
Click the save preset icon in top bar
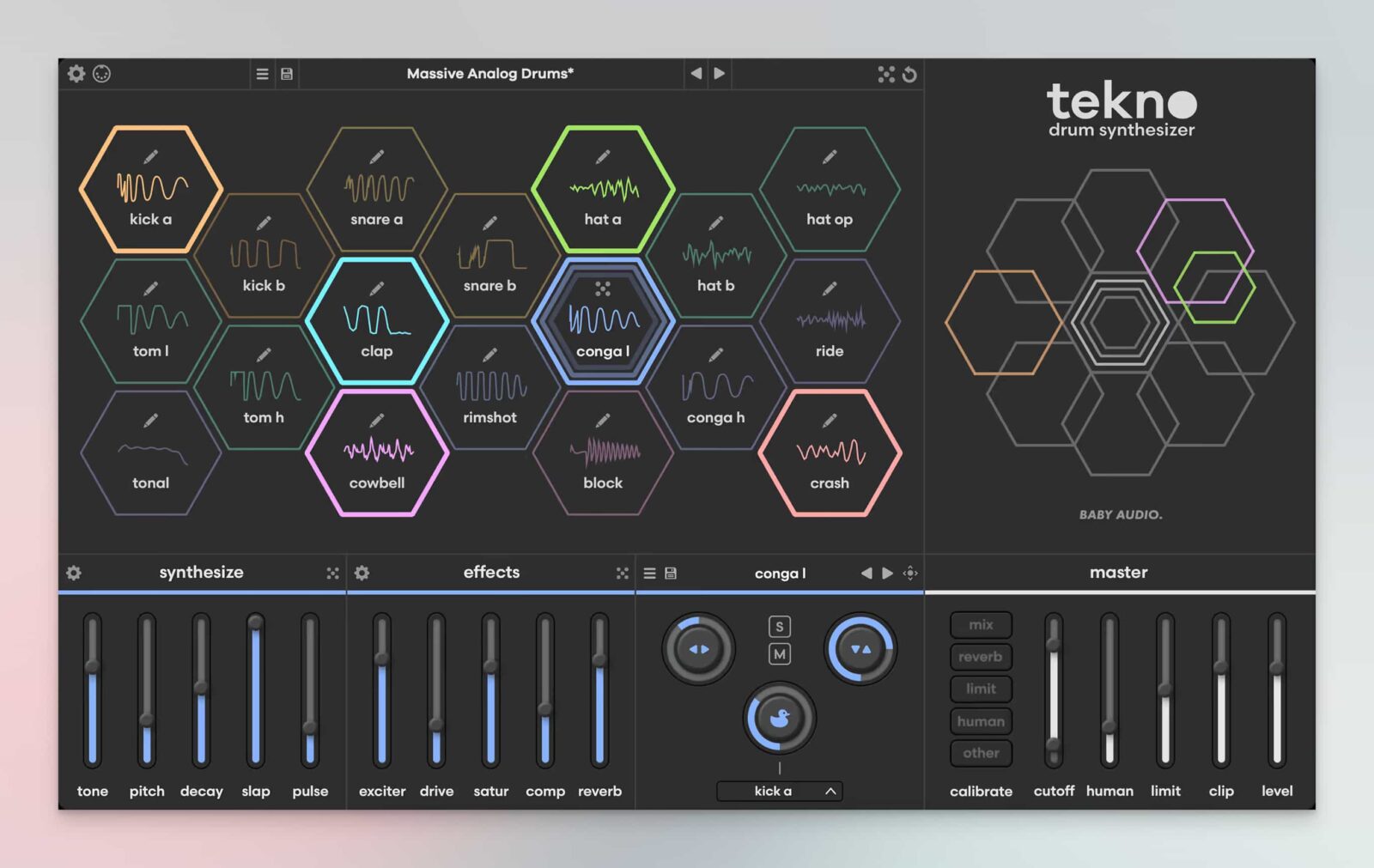pos(287,74)
